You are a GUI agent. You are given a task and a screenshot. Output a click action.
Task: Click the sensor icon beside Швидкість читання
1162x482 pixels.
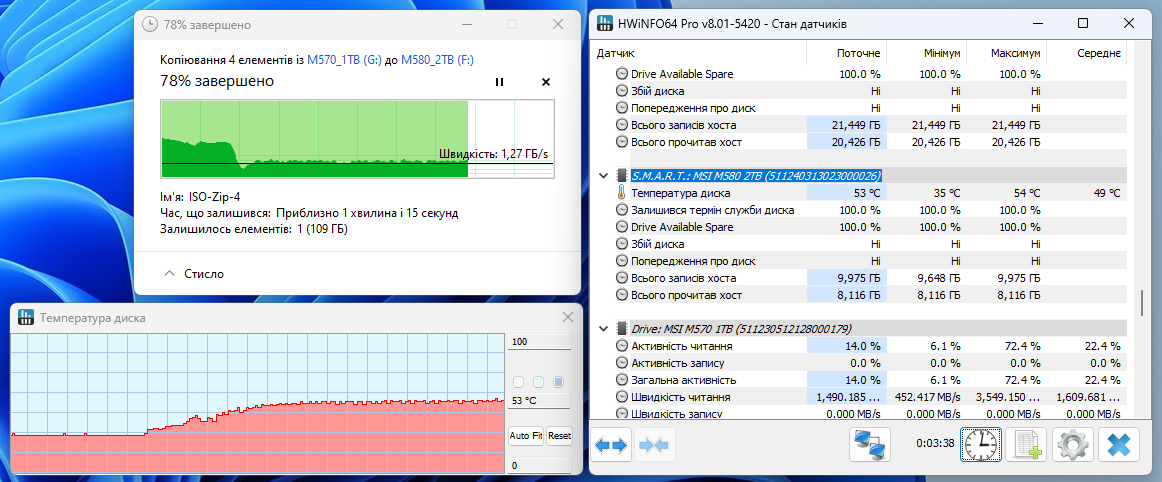[621, 397]
